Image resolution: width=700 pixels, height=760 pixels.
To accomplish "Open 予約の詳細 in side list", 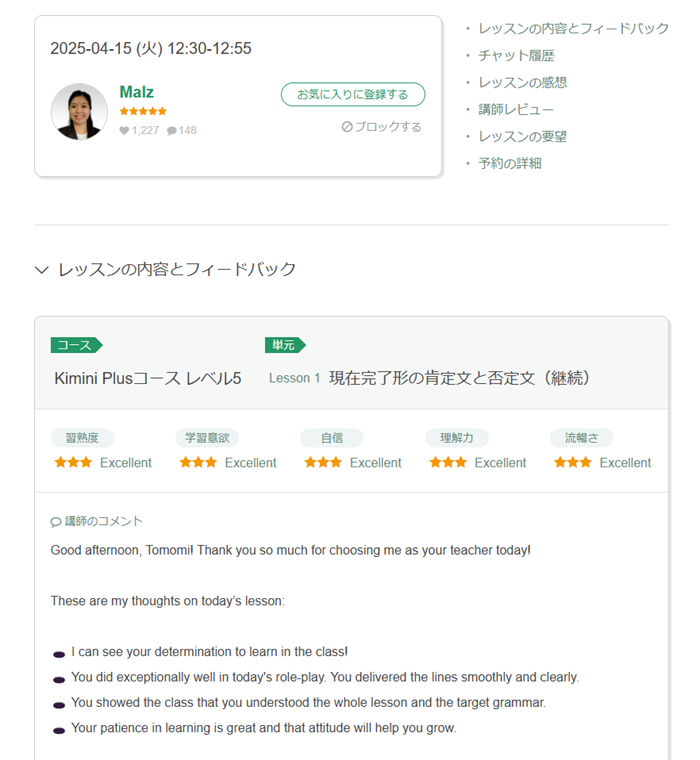I will click(510, 163).
